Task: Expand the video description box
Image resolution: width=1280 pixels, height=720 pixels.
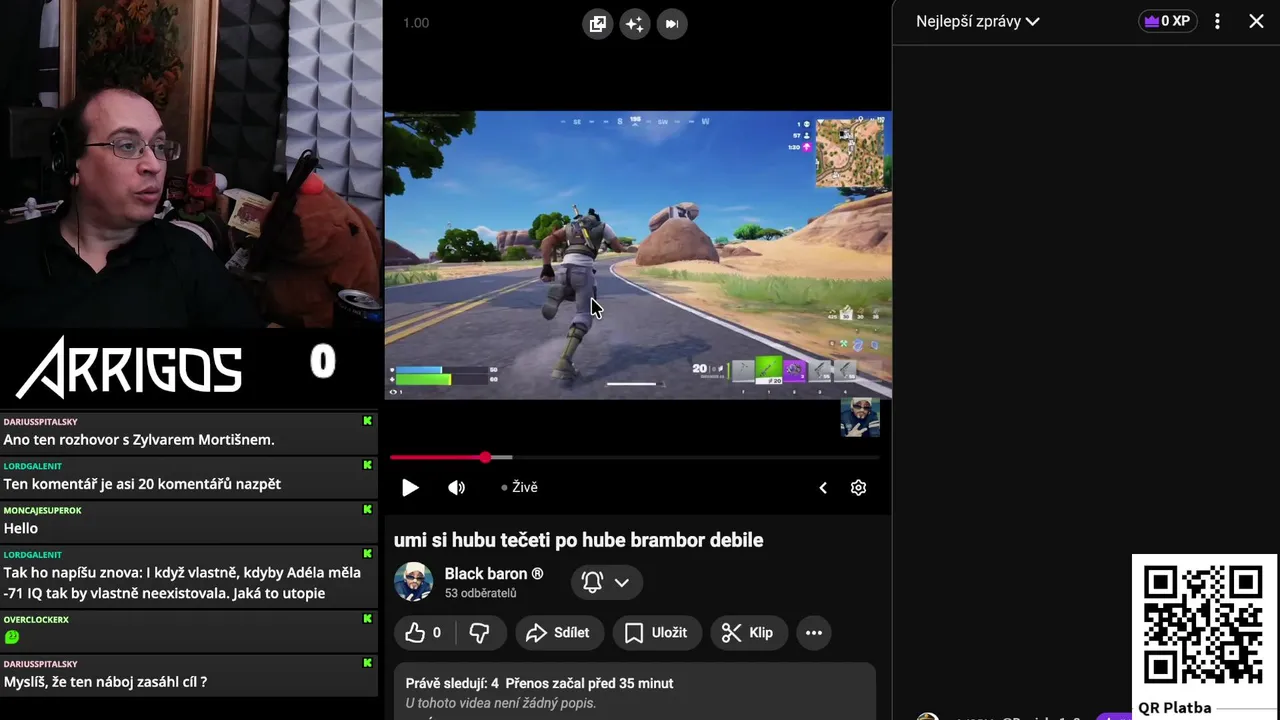Action: point(634,692)
